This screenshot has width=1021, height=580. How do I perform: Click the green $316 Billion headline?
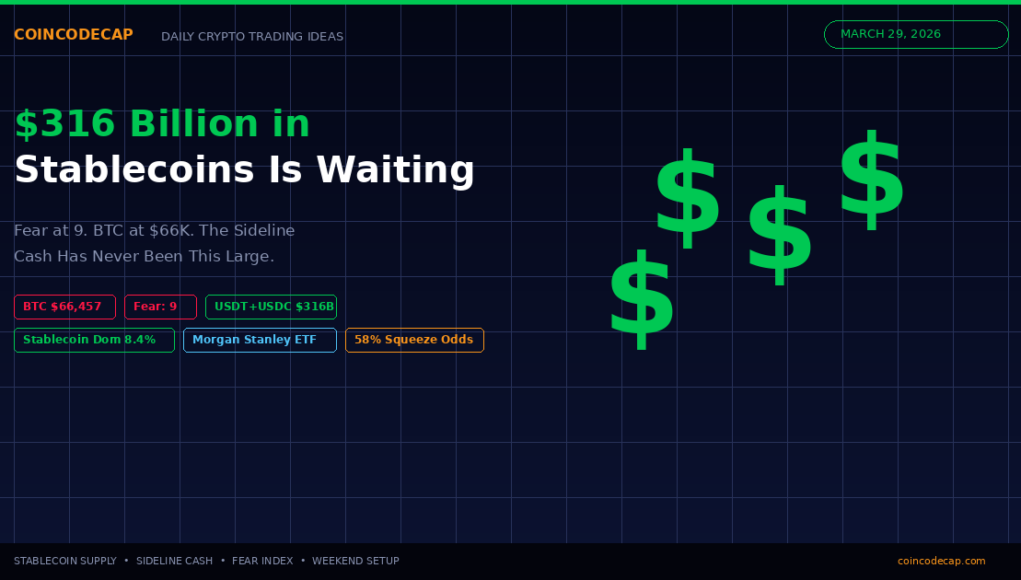coord(162,123)
